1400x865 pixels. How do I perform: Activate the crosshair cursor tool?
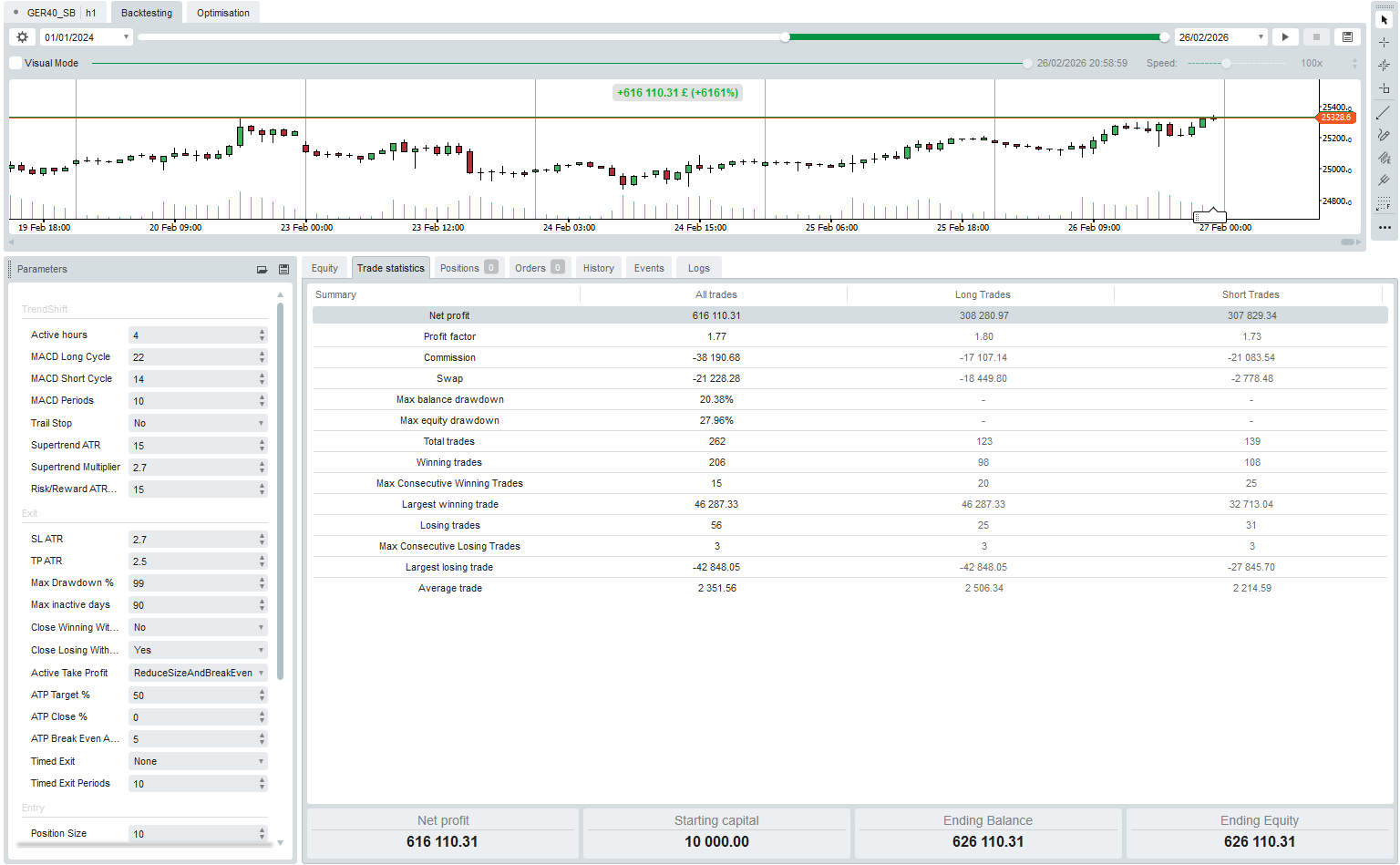coord(1384,43)
